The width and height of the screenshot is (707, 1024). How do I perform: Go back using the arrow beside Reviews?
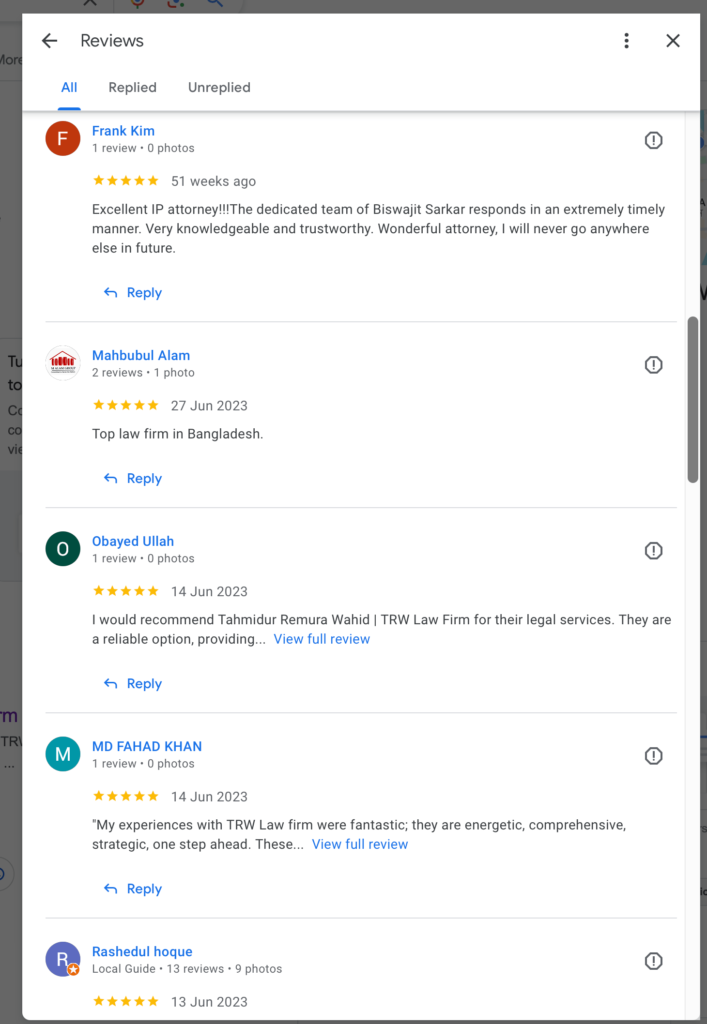pyautogui.click(x=50, y=40)
